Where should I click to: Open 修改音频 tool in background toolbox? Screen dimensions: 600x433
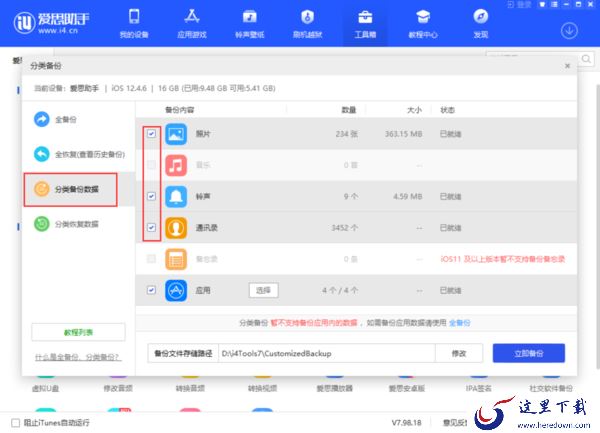click(118, 388)
